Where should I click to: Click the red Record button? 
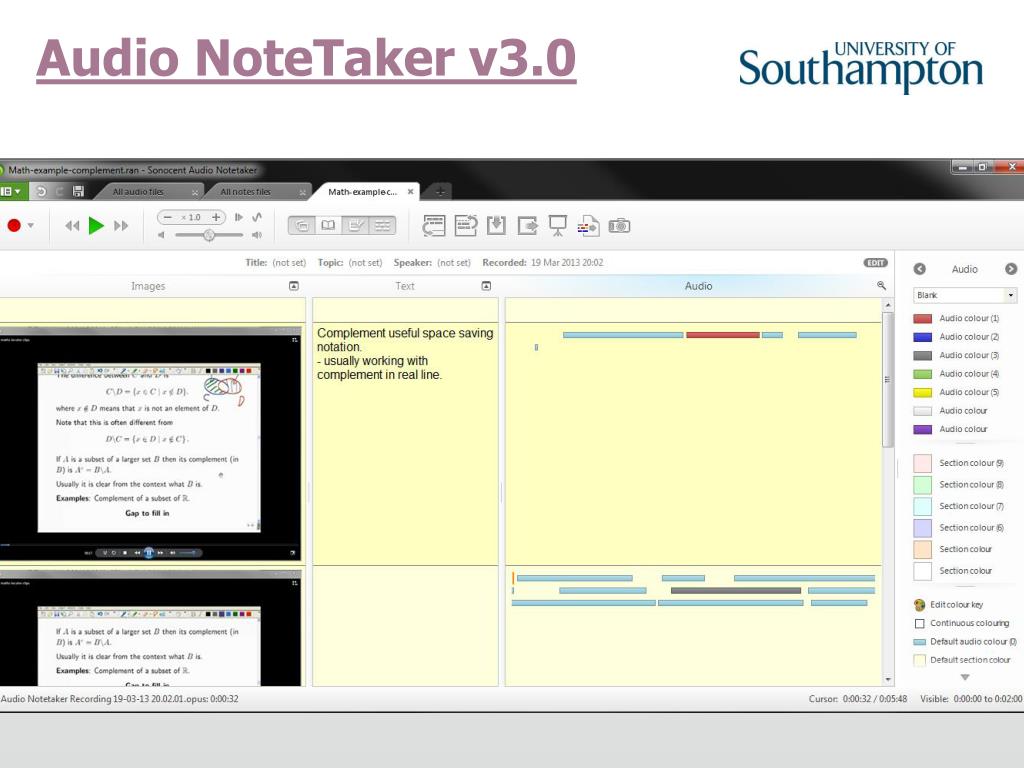[x=14, y=225]
